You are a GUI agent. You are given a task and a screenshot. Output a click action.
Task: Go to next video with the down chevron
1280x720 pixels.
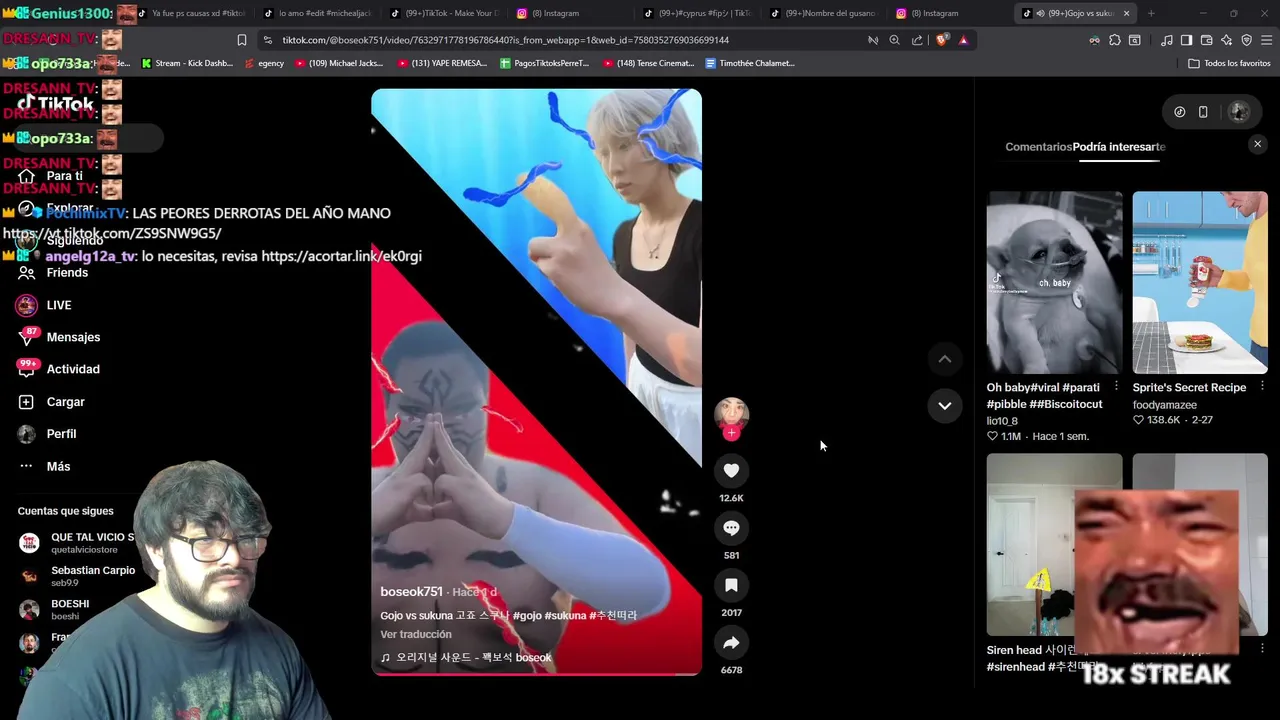[x=944, y=405]
